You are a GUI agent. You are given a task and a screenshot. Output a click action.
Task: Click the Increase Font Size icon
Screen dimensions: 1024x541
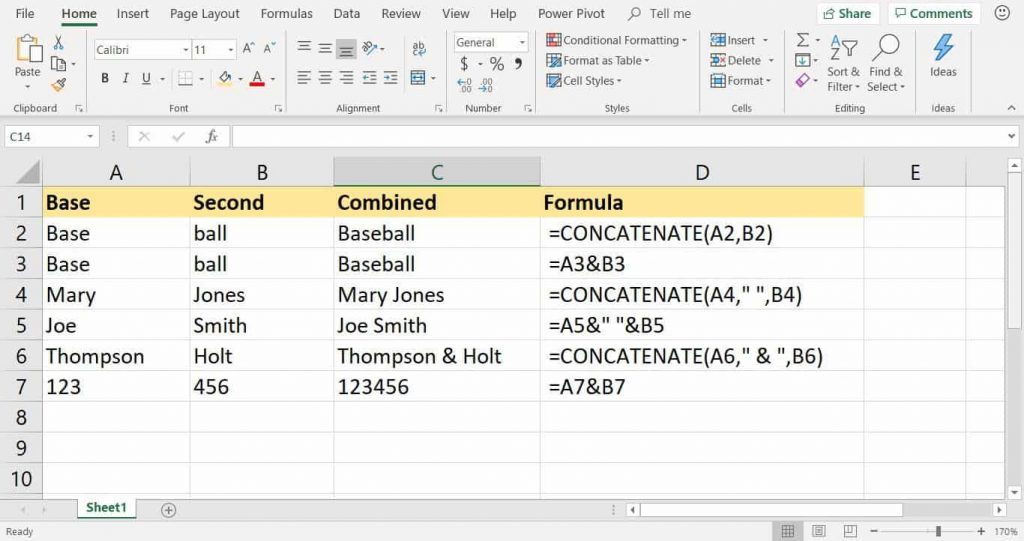tap(249, 49)
